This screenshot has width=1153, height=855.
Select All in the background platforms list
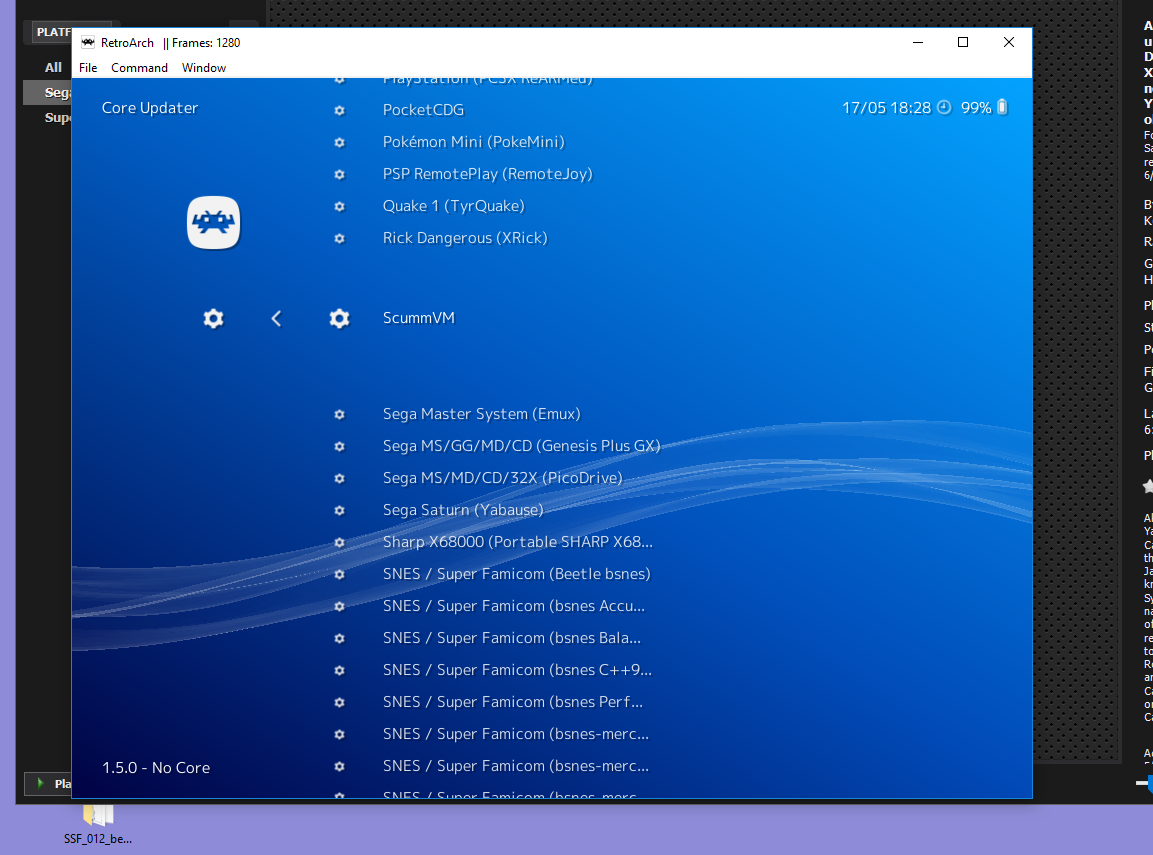click(53, 68)
